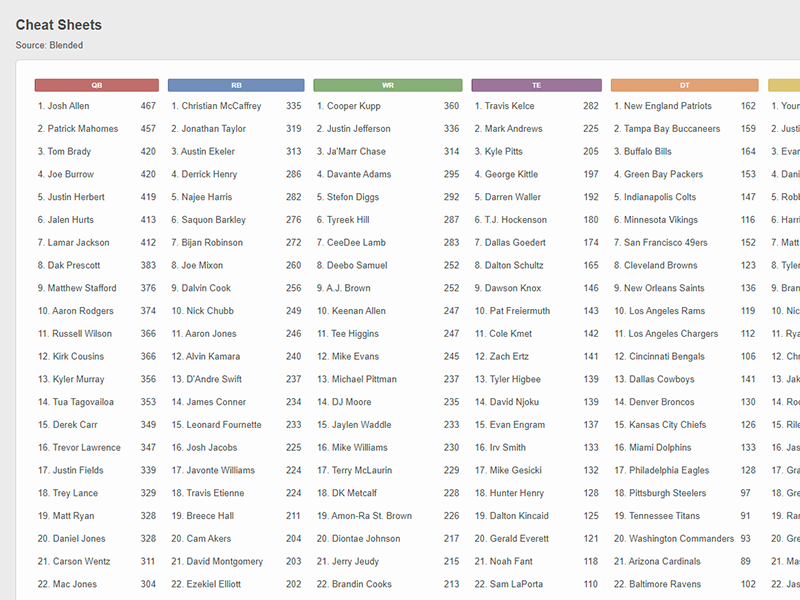The height and width of the screenshot is (600, 800).
Task: Click the purple TE column header
Action: [x=536, y=85]
